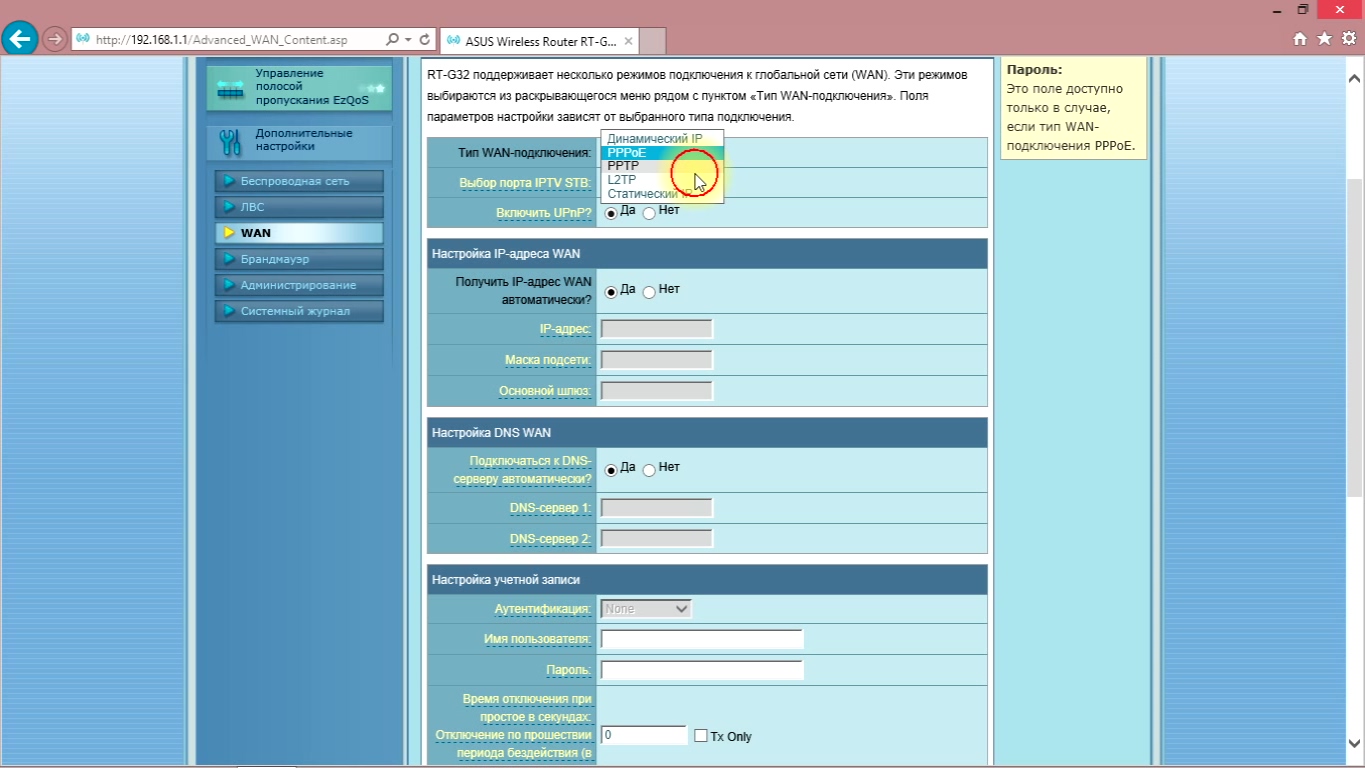Open the ЛВС sidebar section
The width and height of the screenshot is (1365, 768).
pyautogui.click(x=299, y=207)
